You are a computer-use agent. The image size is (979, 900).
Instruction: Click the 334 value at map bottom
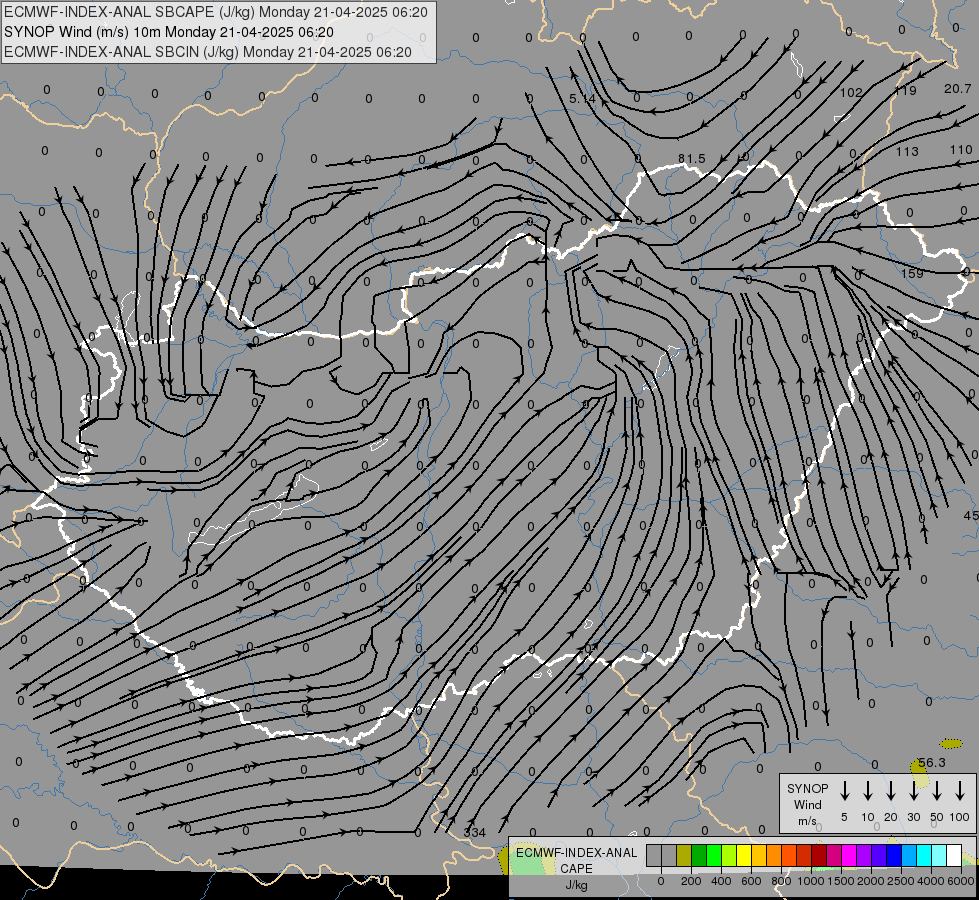pyautogui.click(x=475, y=832)
